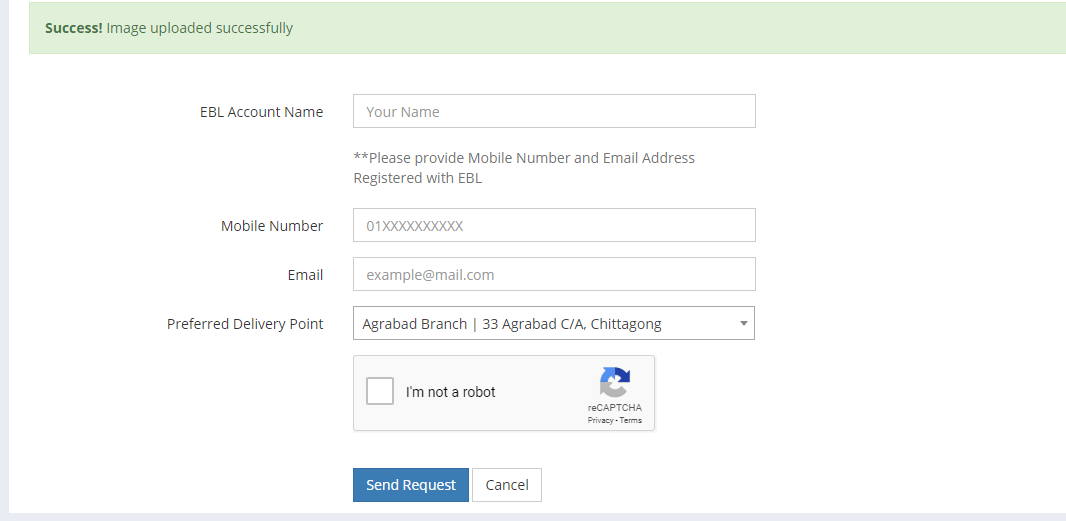Viewport: 1066px width, 521px height.
Task: Click the "I'm not a robot" label text
Action: [450, 392]
